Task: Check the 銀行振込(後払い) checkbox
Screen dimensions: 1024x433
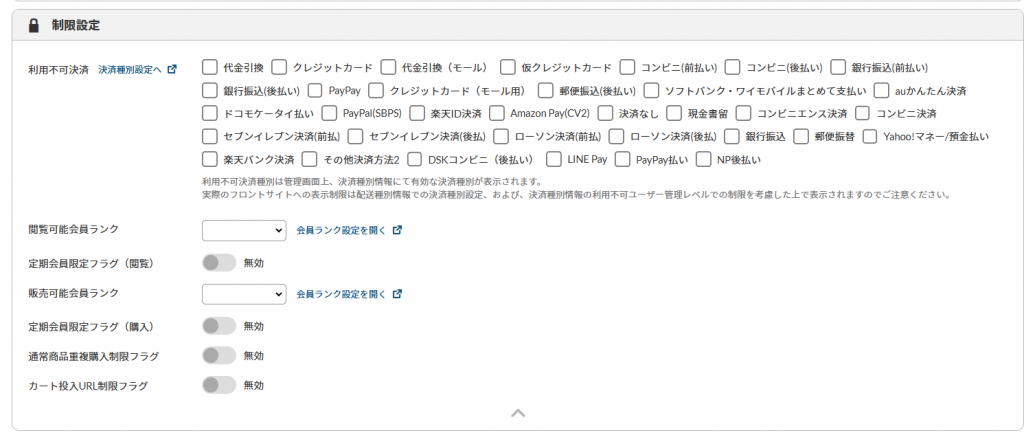Action: [x=209, y=90]
